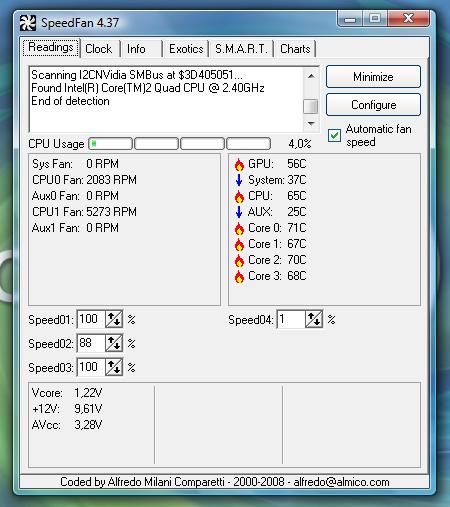Image resolution: width=450 pixels, height=507 pixels.
Task: Switch to the Readings tab
Action: click(x=51, y=48)
